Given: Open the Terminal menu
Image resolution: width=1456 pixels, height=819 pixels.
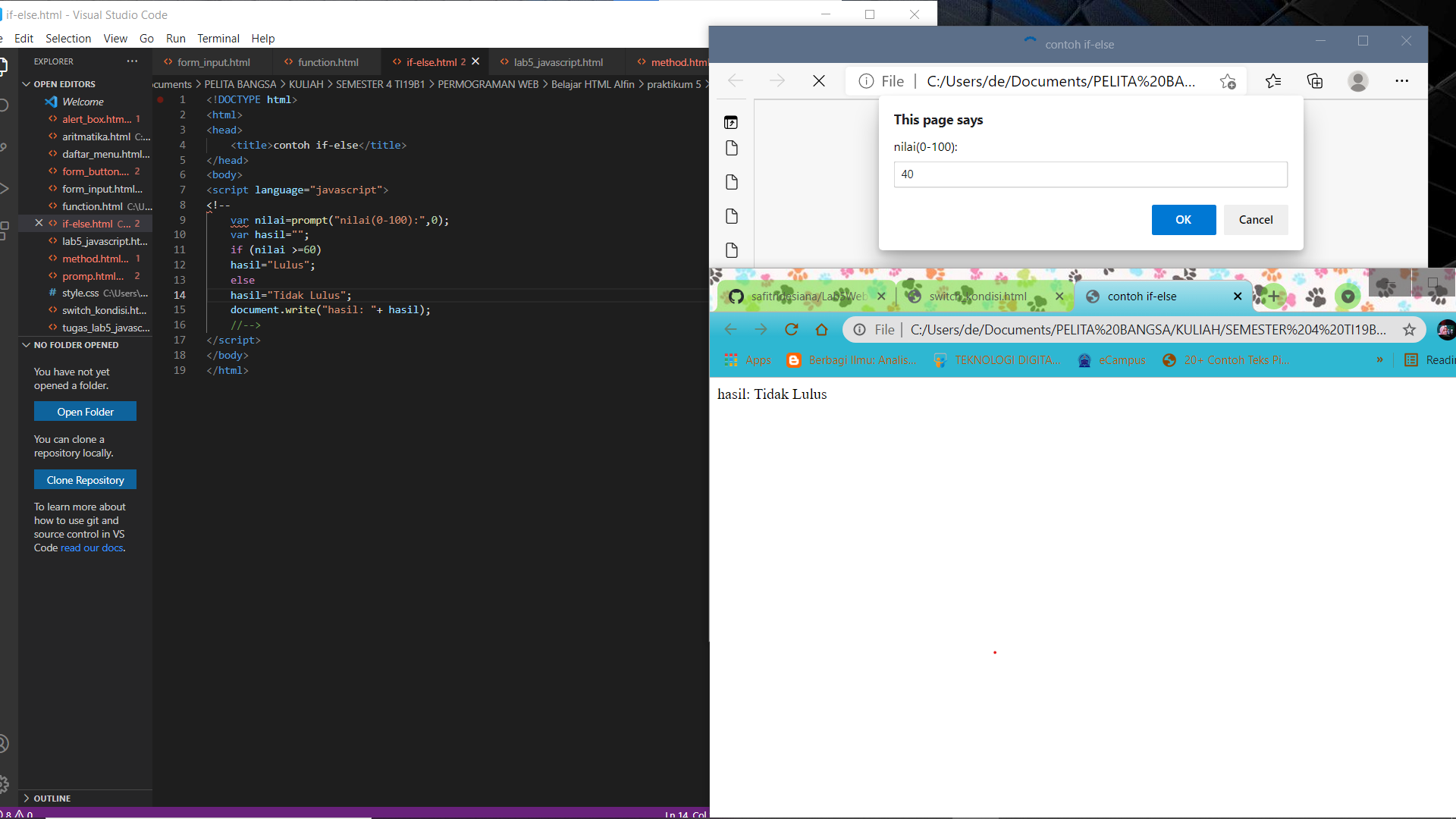Looking at the screenshot, I should (x=218, y=38).
